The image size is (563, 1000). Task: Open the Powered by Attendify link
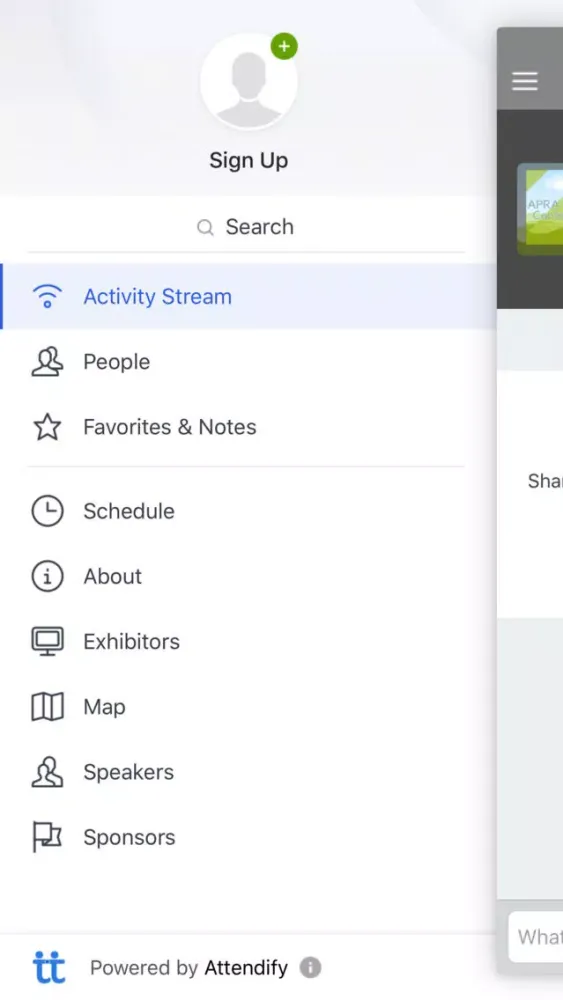click(189, 968)
